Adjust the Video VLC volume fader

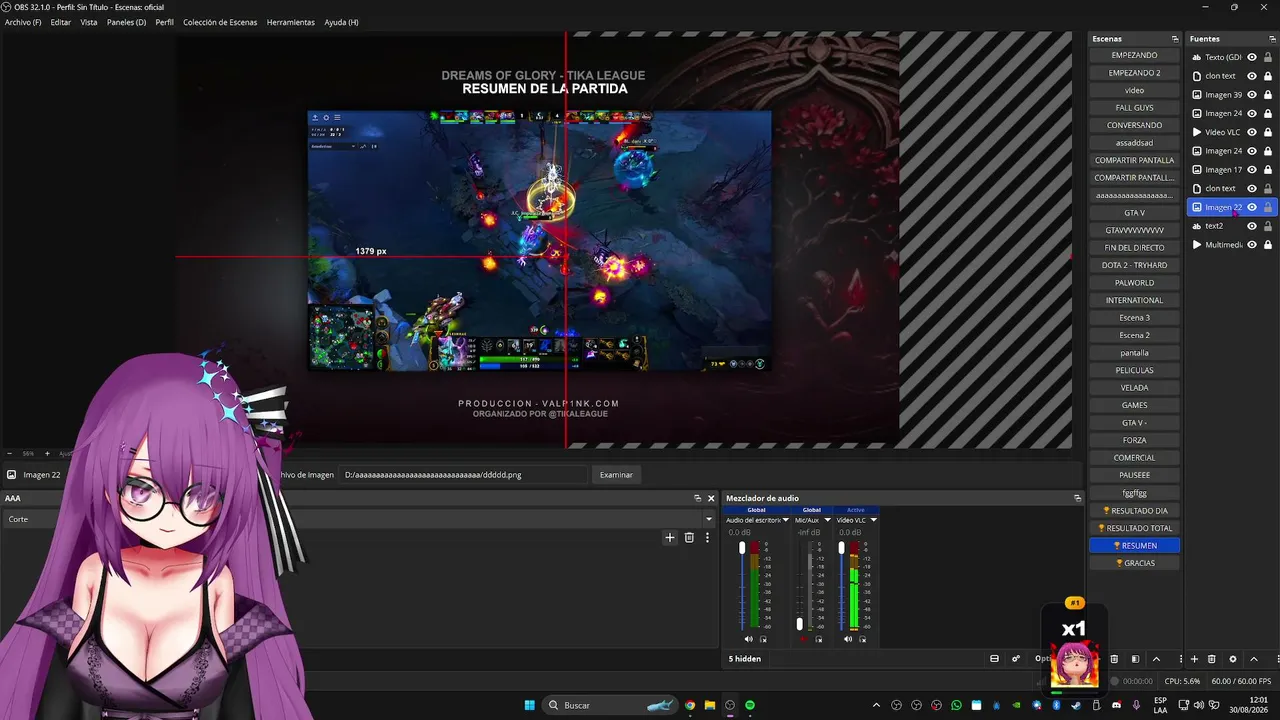841,548
